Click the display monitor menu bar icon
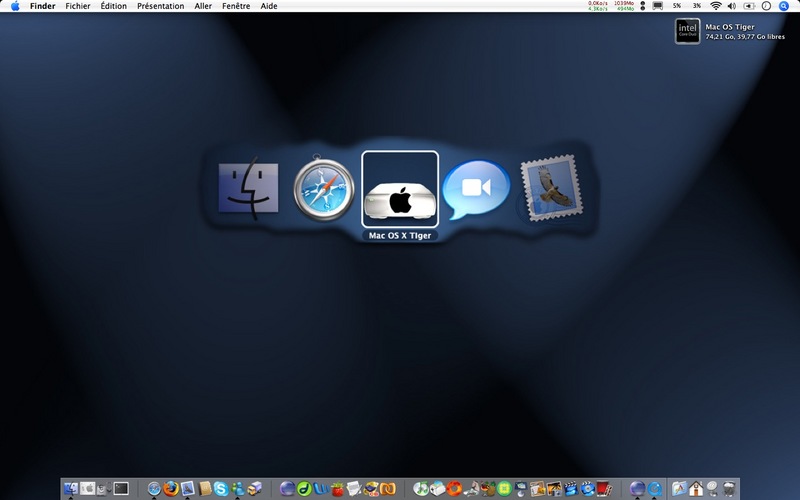 [x=658, y=6]
